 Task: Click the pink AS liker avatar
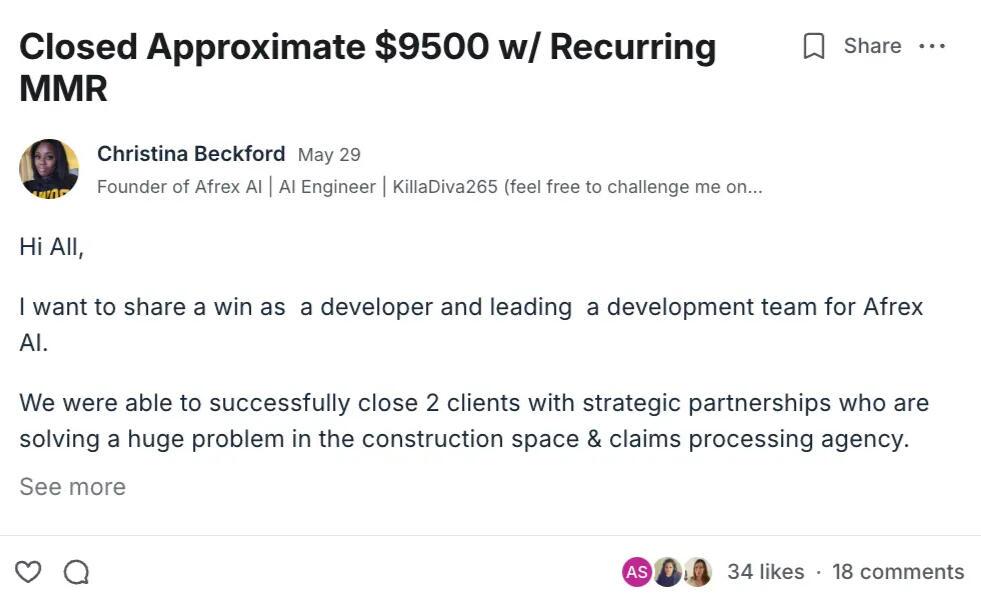pyautogui.click(x=637, y=572)
